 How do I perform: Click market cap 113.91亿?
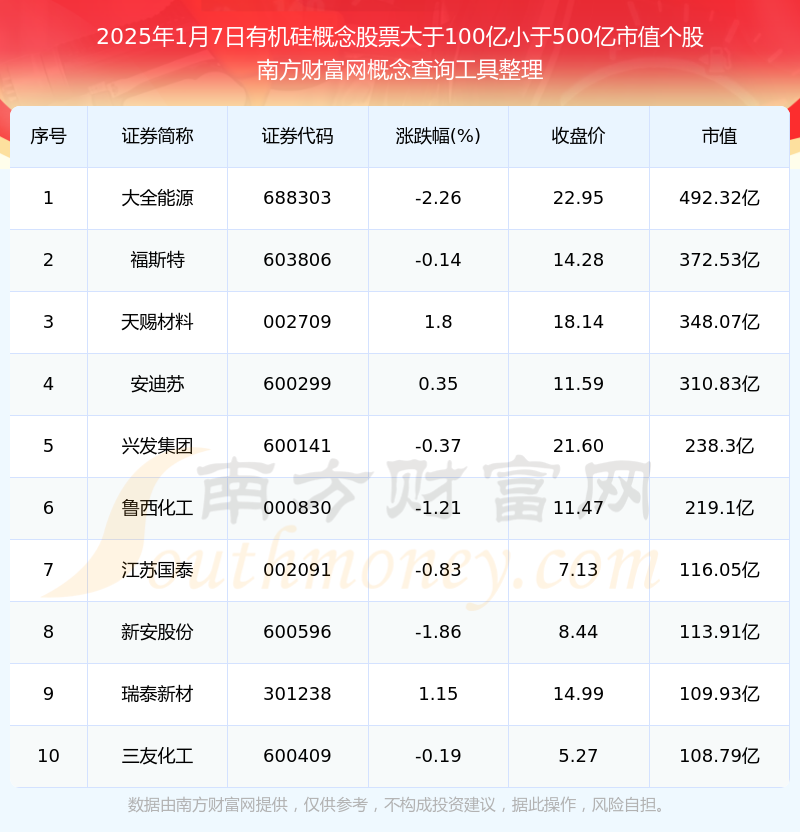719,632
